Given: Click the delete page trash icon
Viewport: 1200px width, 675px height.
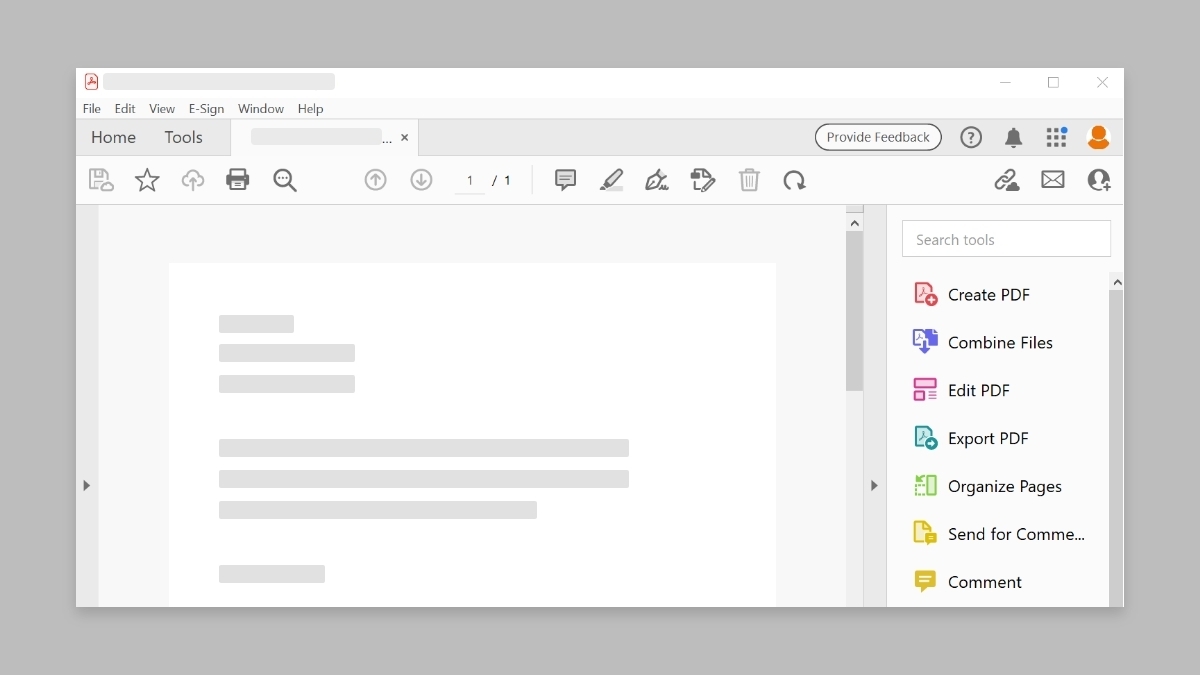Looking at the screenshot, I should pyautogui.click(x=749, y=180).
